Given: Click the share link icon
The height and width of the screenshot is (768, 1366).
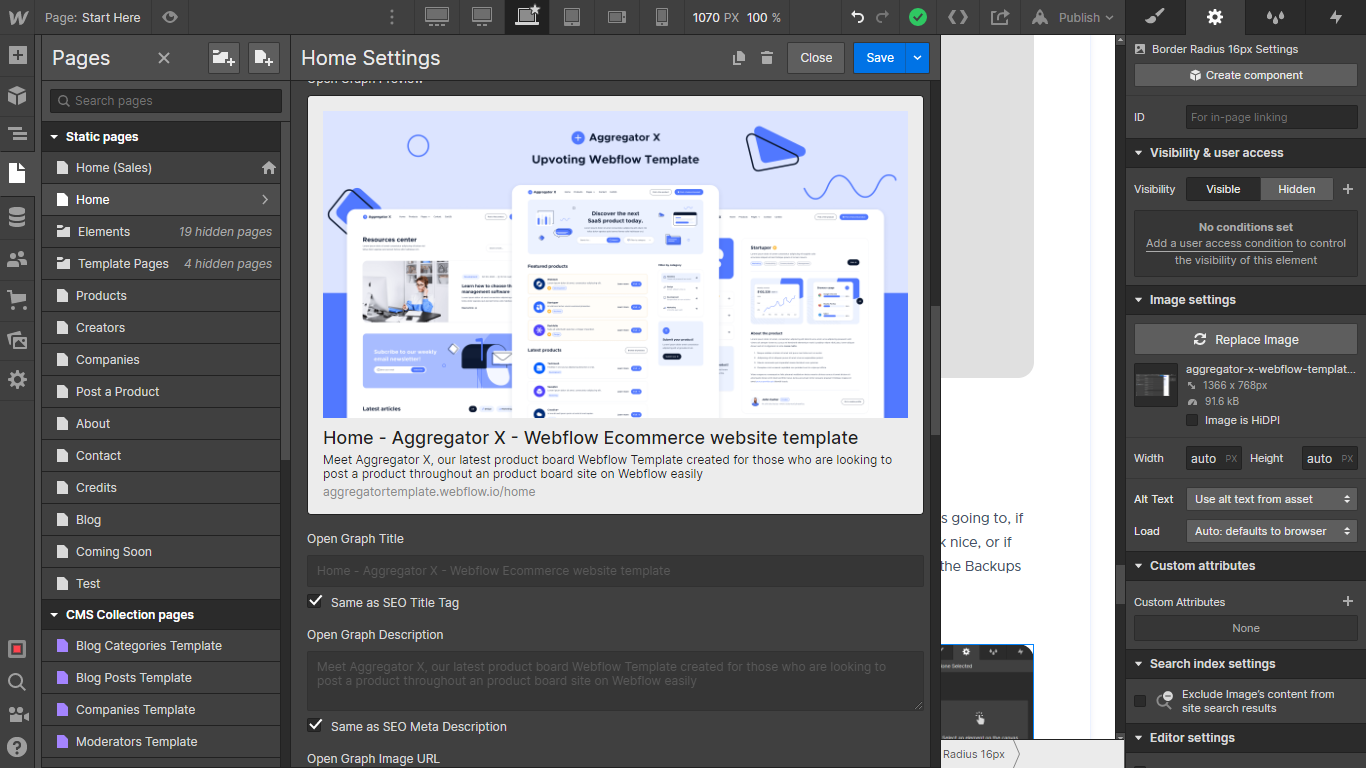Looking at the screenshot, I should point(1000,17).
